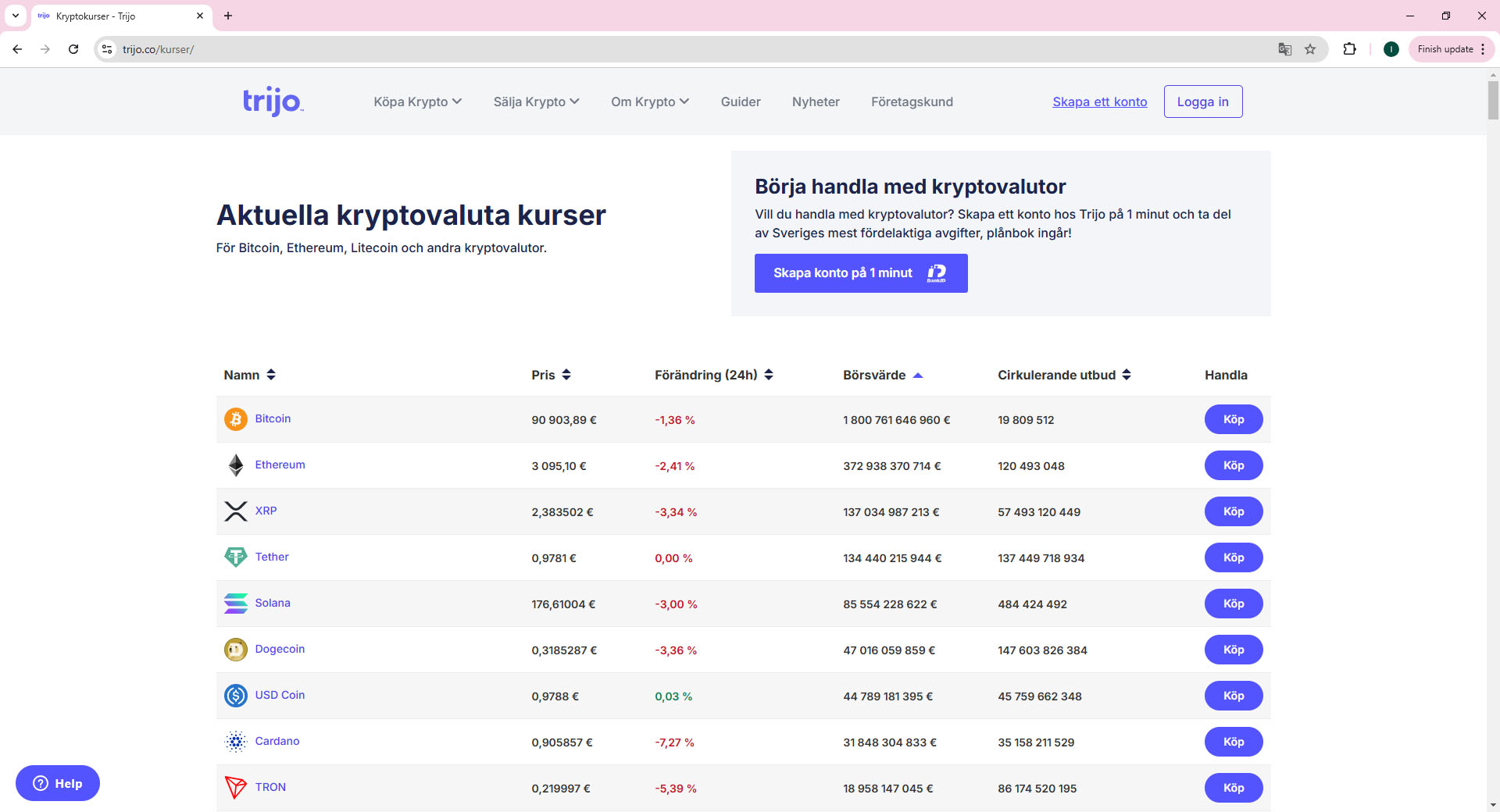The height and width of the screenshot is (812, 1500).
Task: View site information icon in address bar
Action: point(107,49)
